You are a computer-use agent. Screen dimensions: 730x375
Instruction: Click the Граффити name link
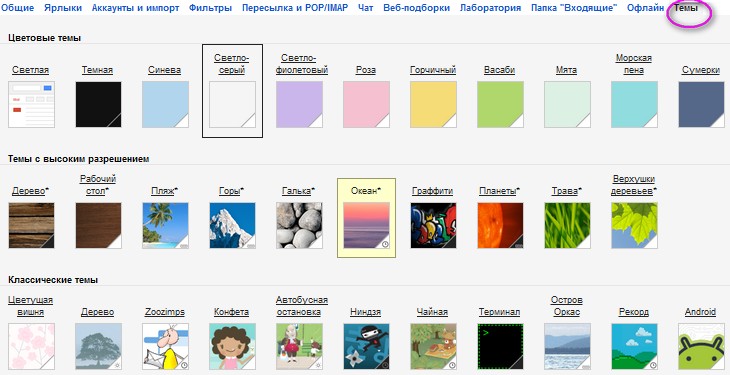coord(433,191)
